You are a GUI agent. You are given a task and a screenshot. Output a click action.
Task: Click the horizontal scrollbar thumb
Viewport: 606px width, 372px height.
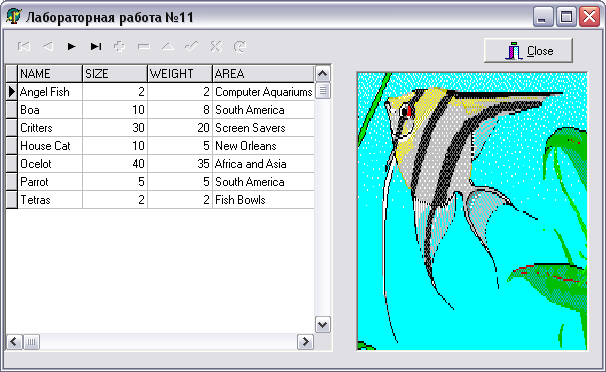(x=31, y=342)
